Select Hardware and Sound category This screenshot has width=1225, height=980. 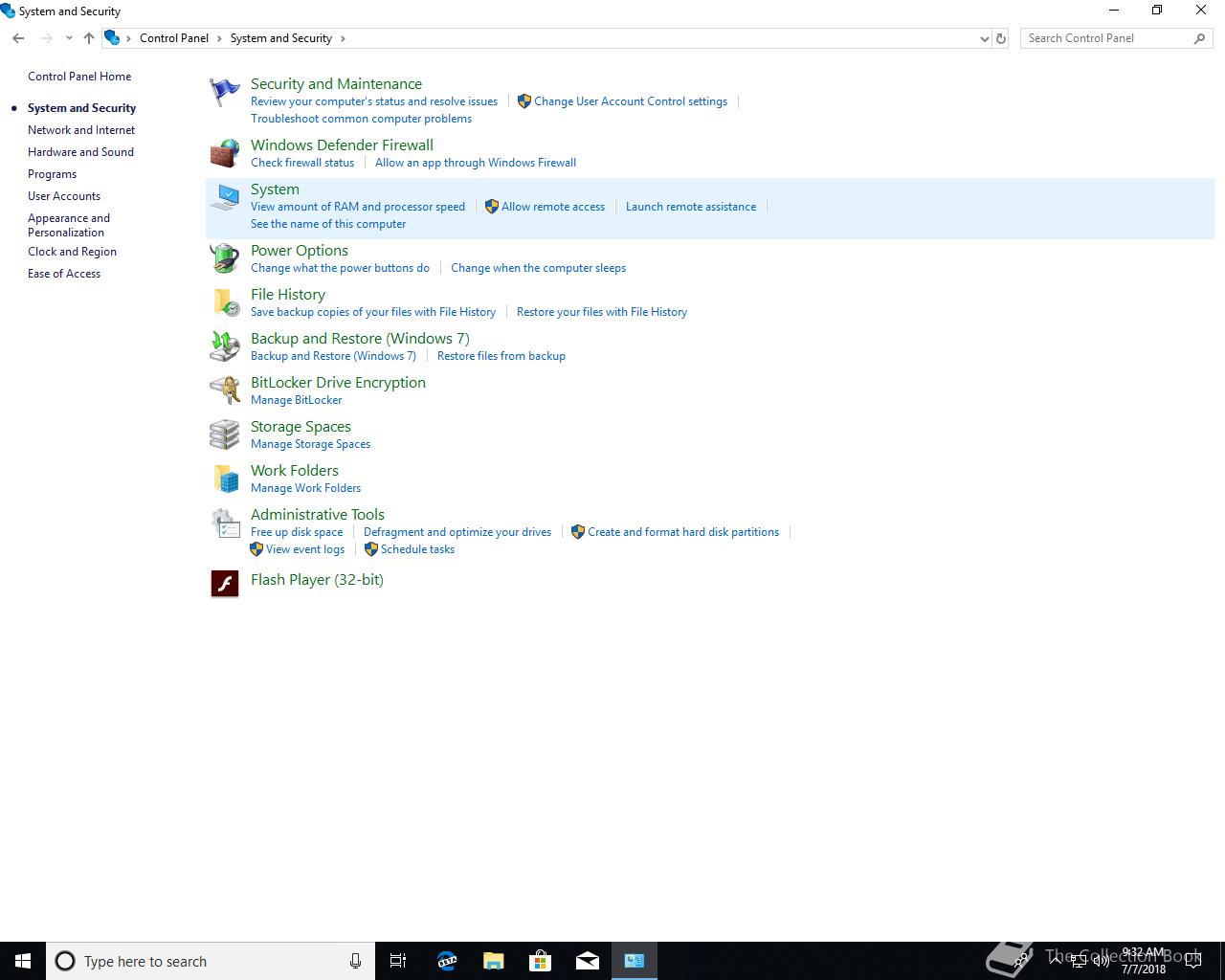coord(80,152)
